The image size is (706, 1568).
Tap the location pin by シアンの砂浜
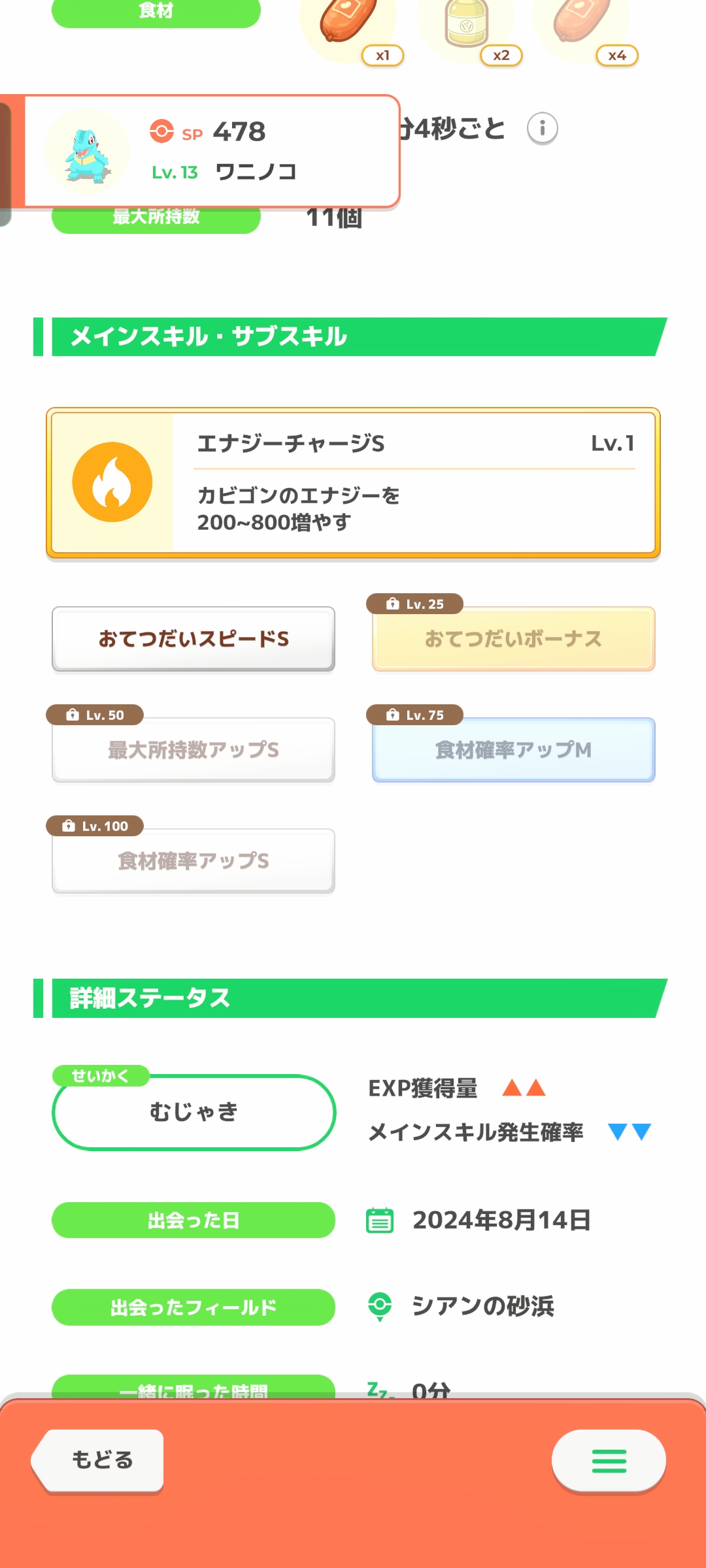[x=380, y=1306]
